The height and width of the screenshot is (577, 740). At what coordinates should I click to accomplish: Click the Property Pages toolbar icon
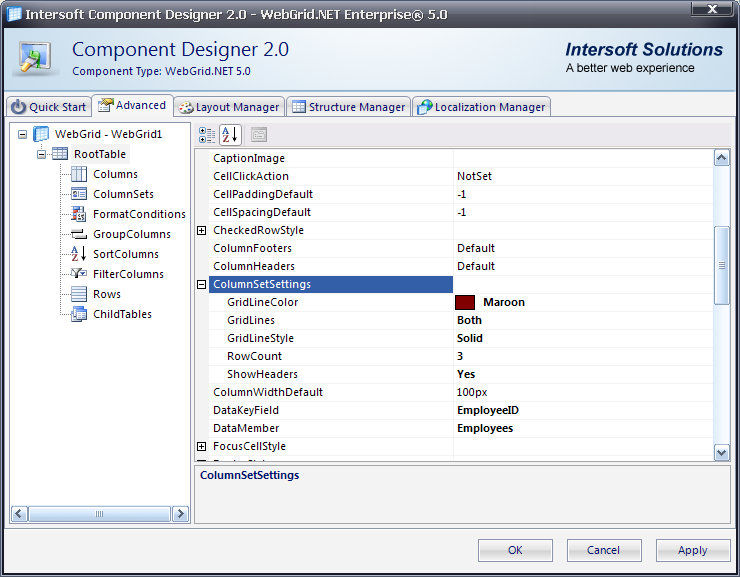(x=259, y=135)
